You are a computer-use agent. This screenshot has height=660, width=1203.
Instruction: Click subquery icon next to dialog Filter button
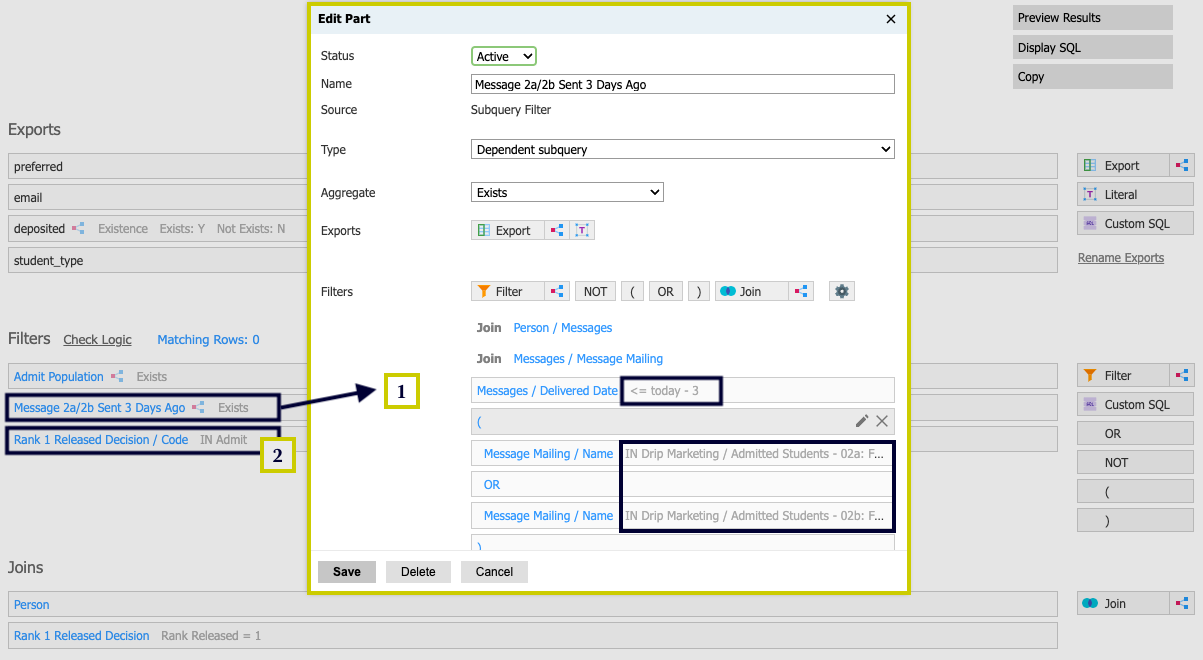tap(557, 291)
